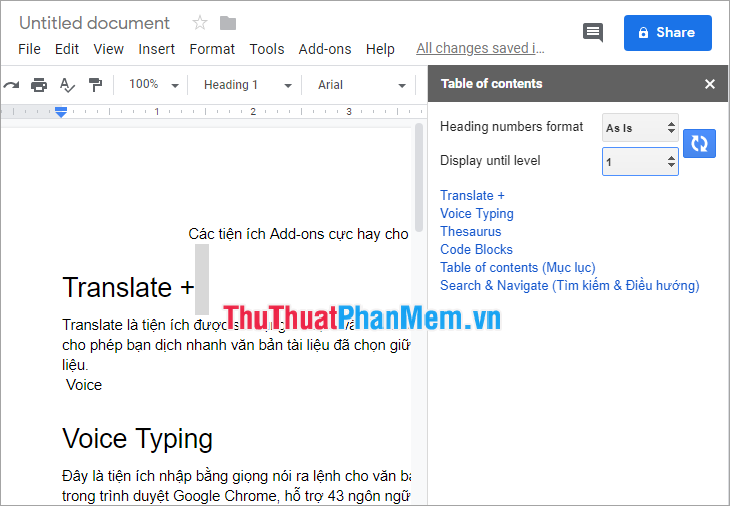The image size is (730, 506).
Task: Open the zoom 100% dropdown
Action: pos(154,85)
